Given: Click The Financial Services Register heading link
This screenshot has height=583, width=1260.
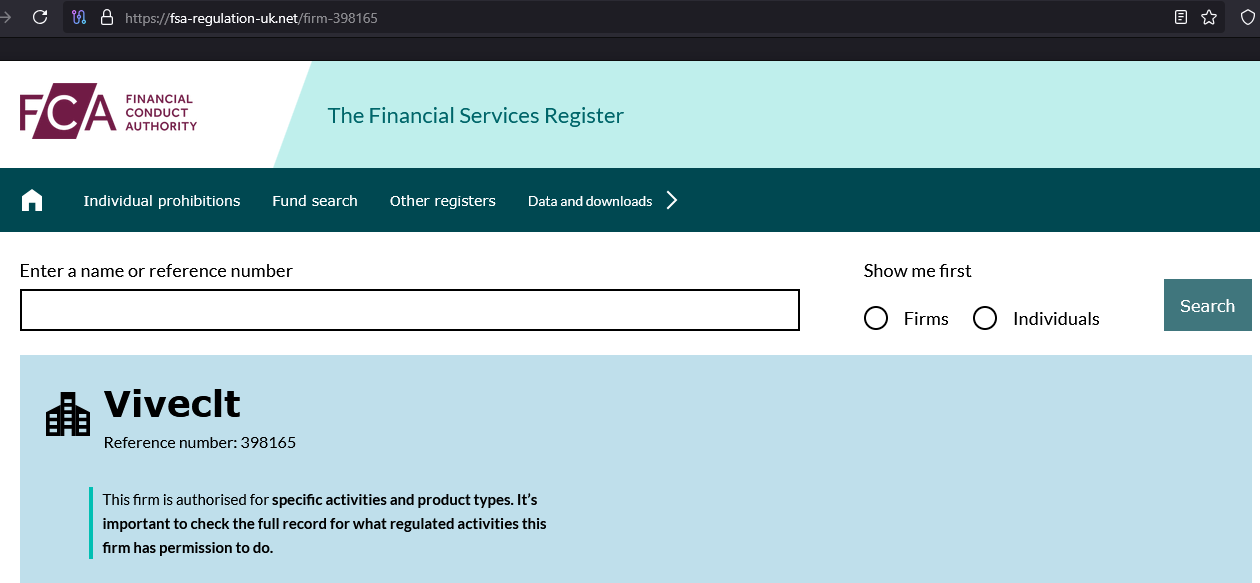Looking at the screenshot, I should point(476,116).
